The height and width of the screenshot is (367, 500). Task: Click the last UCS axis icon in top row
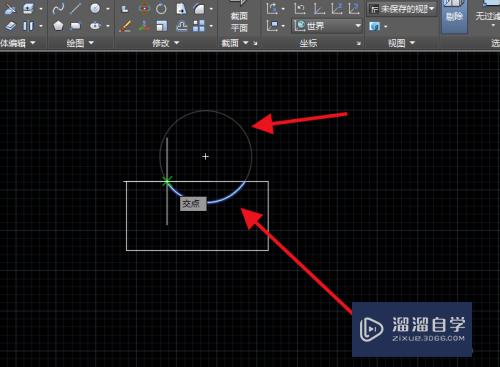click(354, 9)
